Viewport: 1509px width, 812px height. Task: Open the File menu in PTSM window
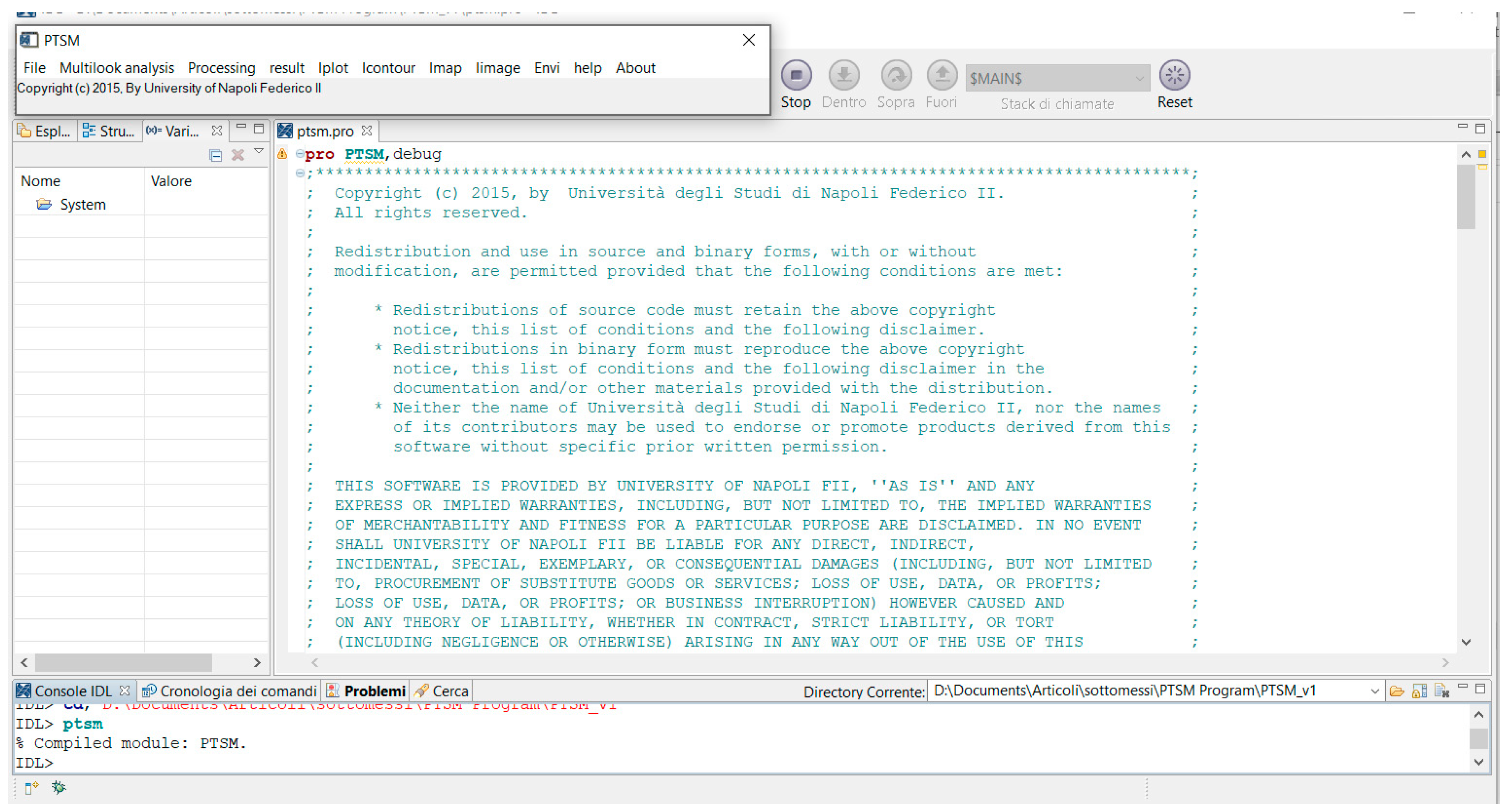pyautogui.click(x=34, y=68)
